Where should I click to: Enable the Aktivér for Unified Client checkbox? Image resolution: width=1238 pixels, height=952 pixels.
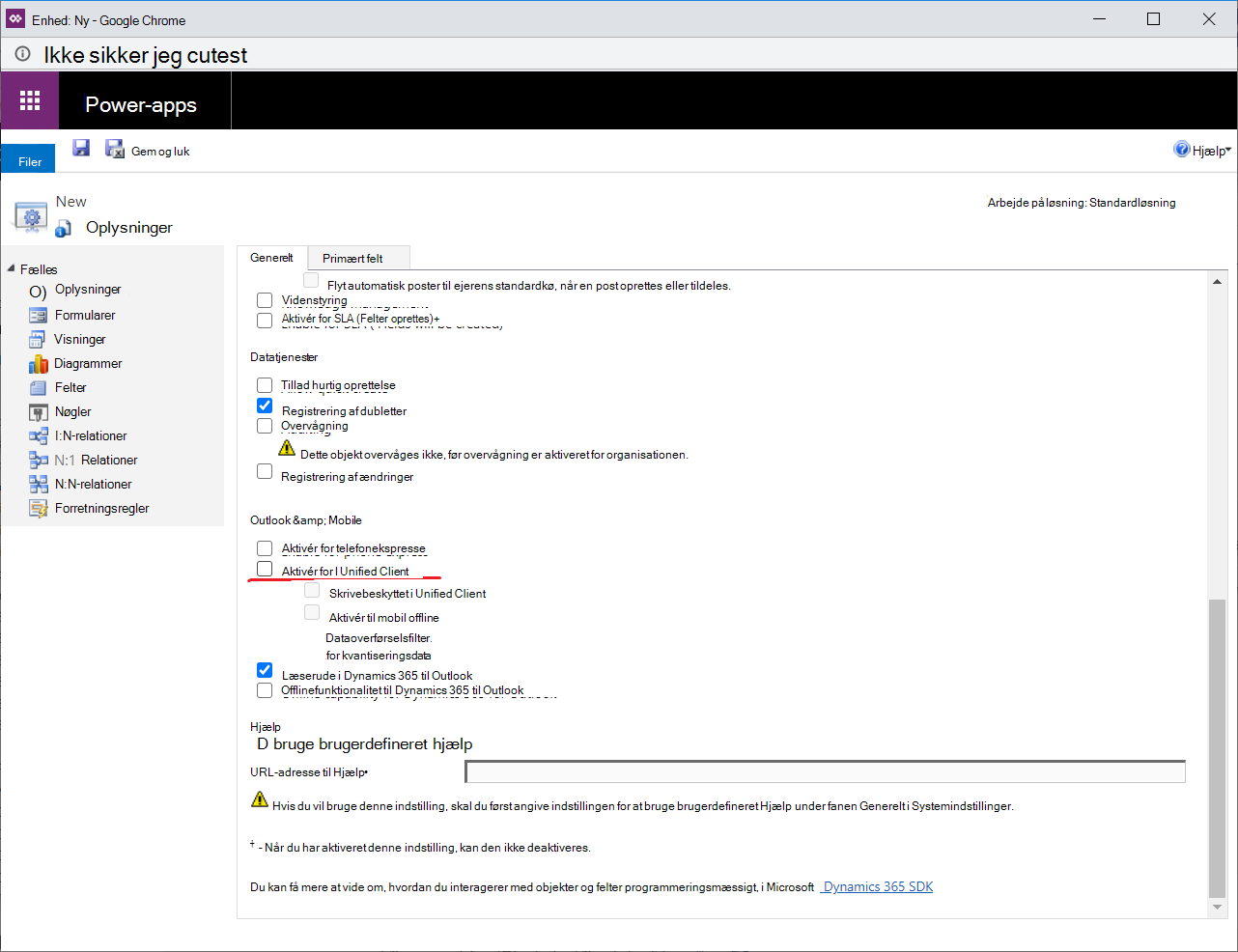[x=265, y=569]
